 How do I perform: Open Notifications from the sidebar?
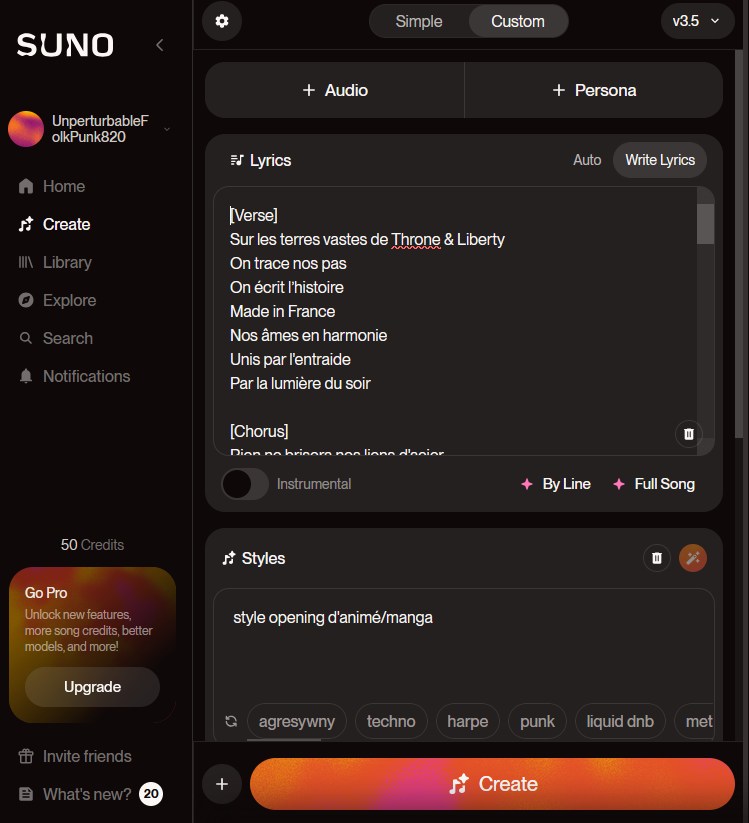point(86,376)
